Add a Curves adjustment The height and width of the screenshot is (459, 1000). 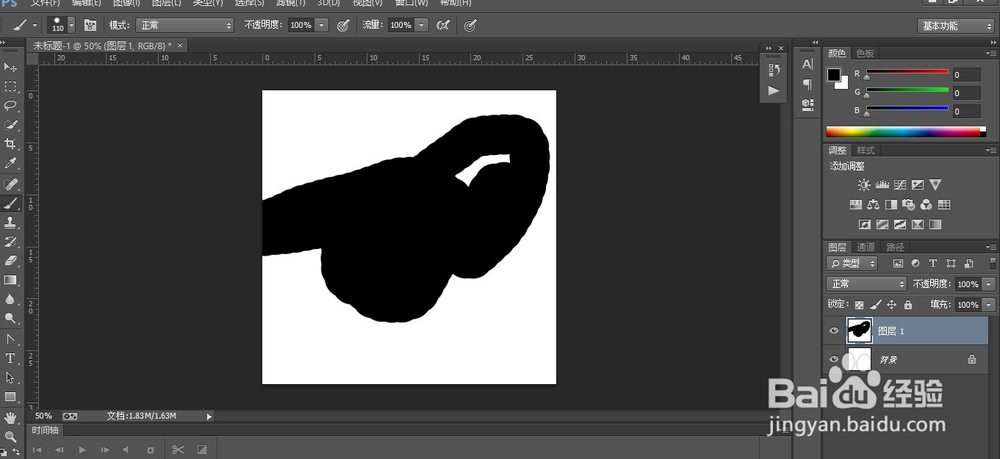900,185
